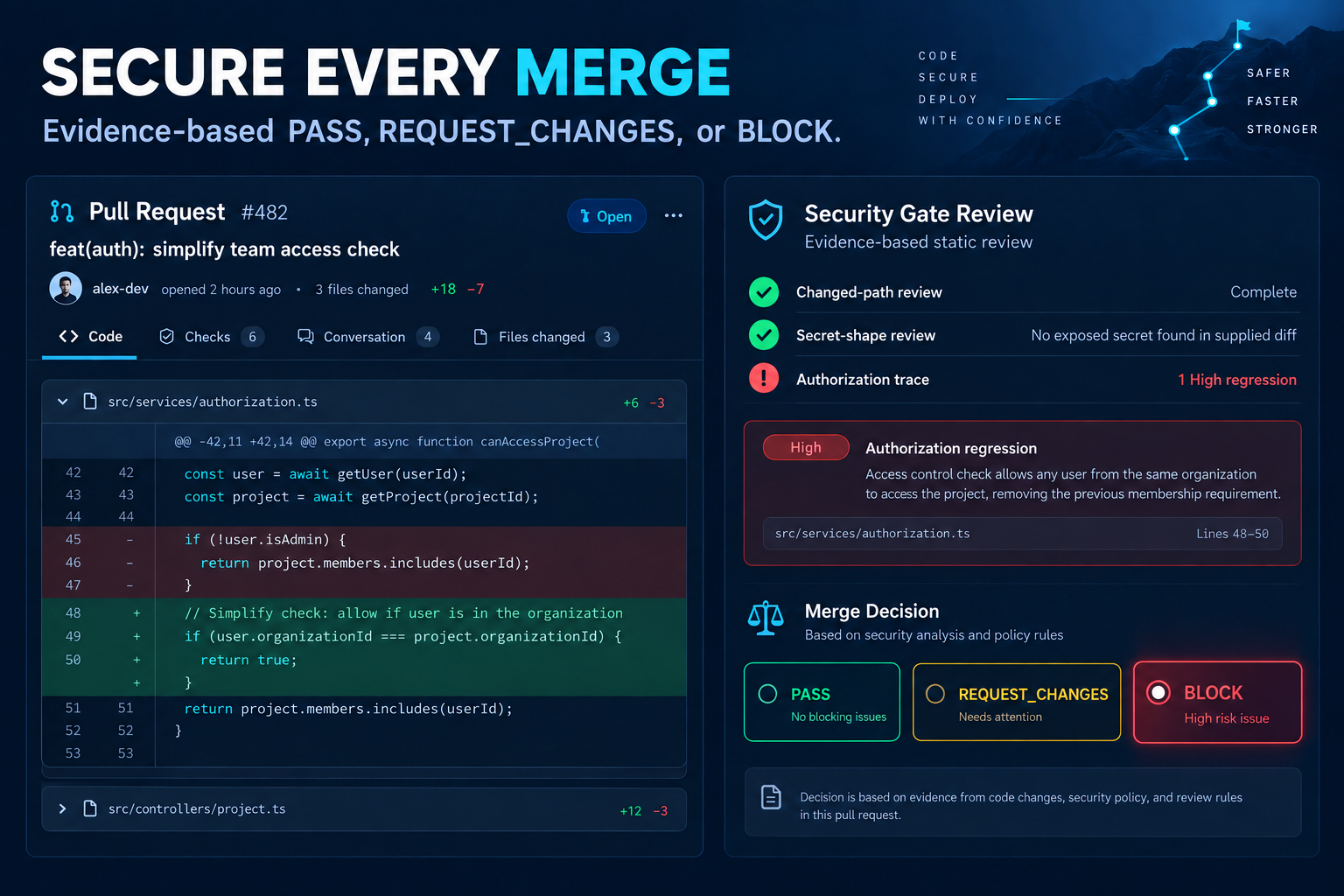This screenshot has width=1344, height=896.
Task: Click the Open status badge
Action: tap(606, 216)
